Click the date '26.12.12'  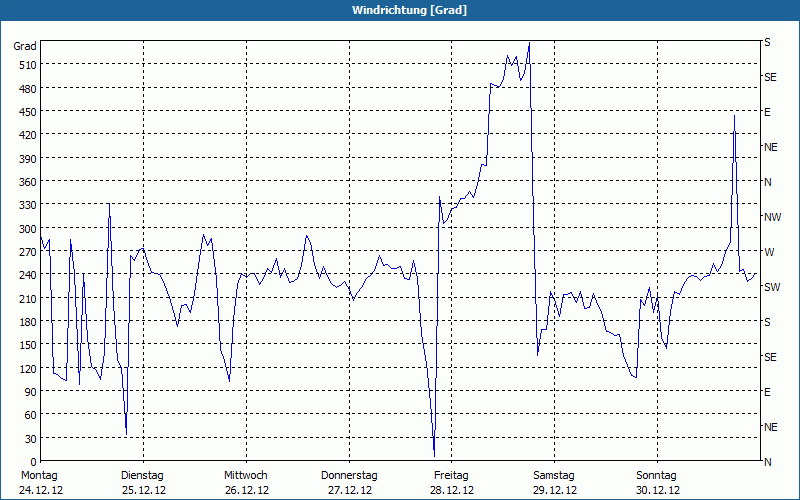coord(247,490)
